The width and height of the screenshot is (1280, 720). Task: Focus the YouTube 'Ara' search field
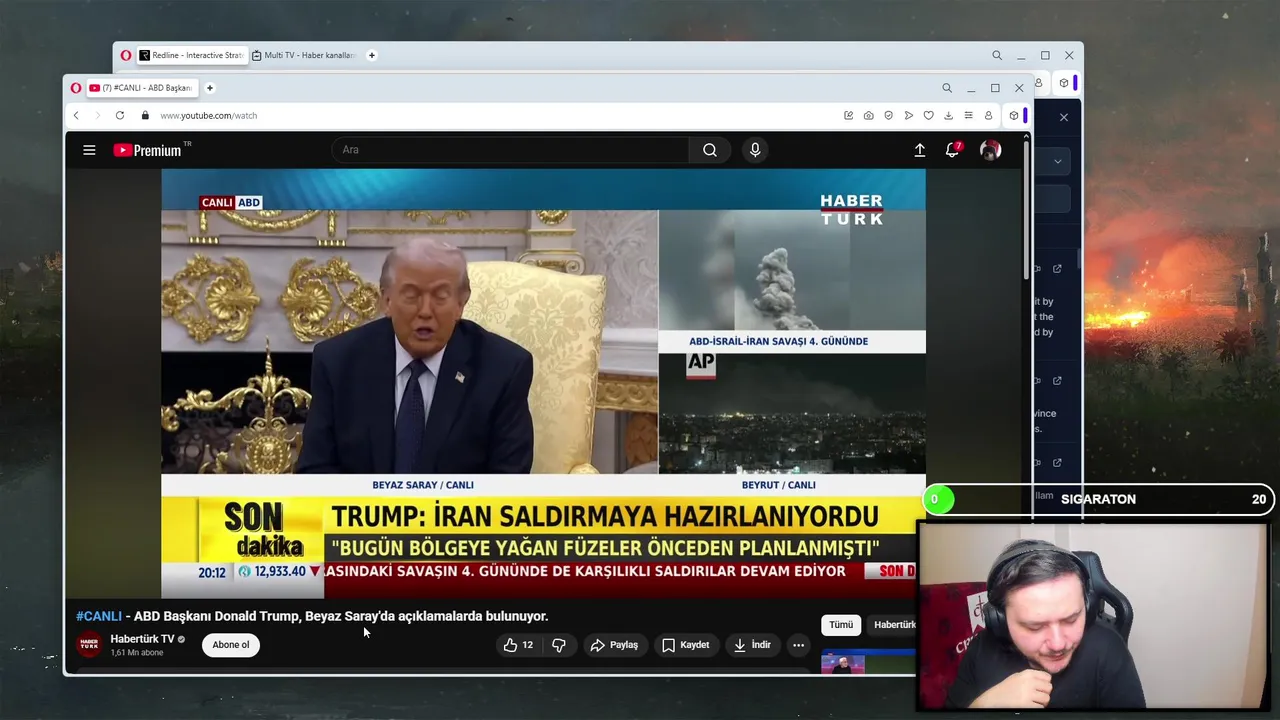510,150
